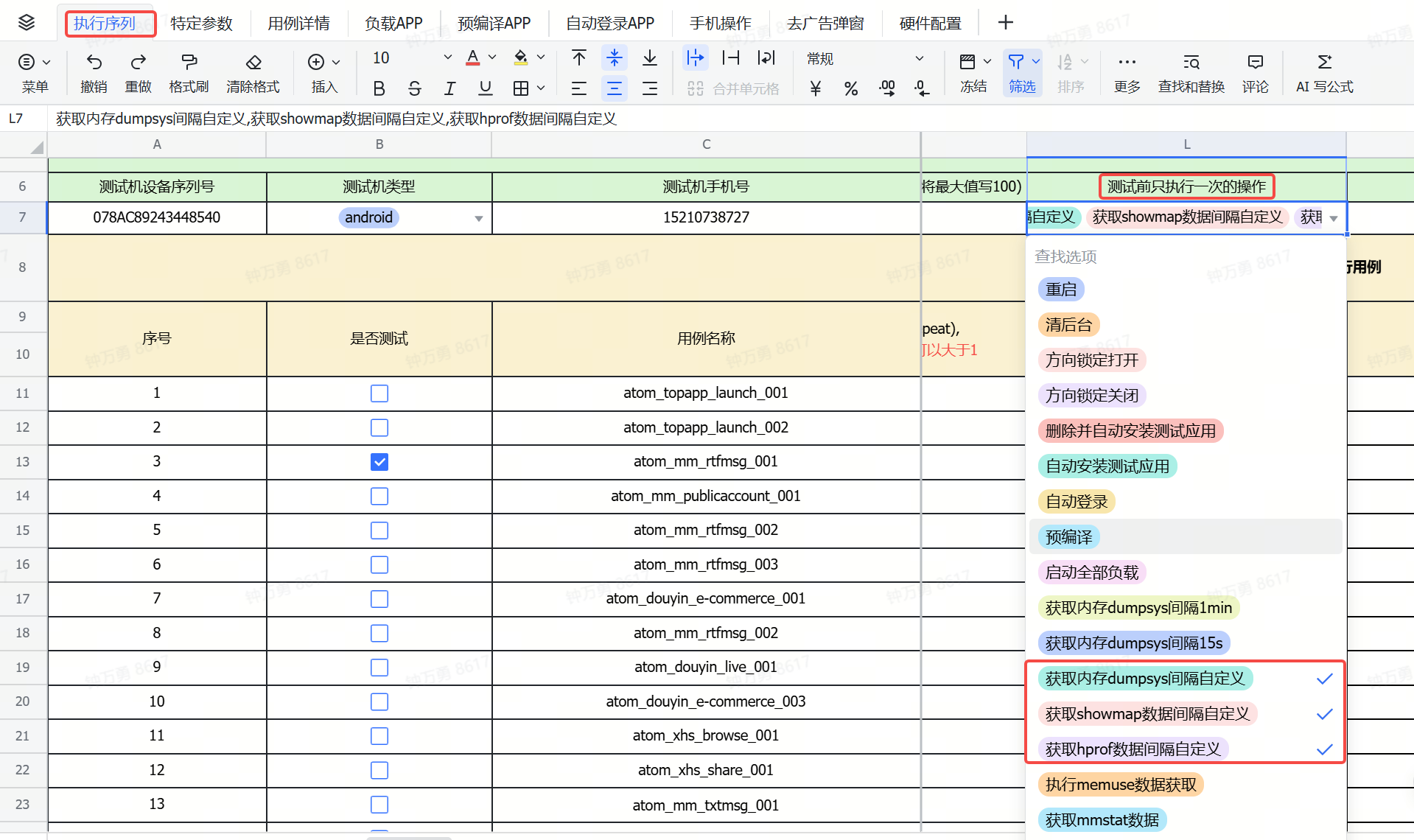Click the formula bar content field
Image resolution: width=1414 pixels, height=840 pixels.
pos(729,119)
